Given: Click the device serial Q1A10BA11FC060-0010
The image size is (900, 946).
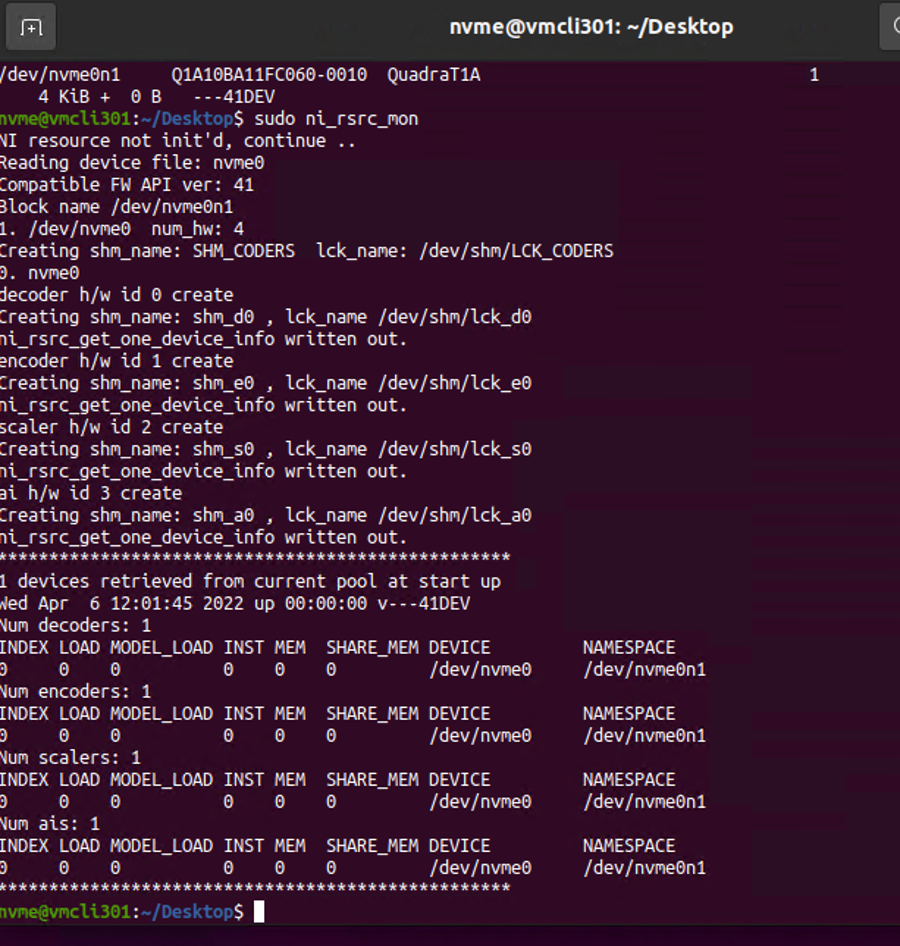Looking at the screenshot, I should coord(269,75).
